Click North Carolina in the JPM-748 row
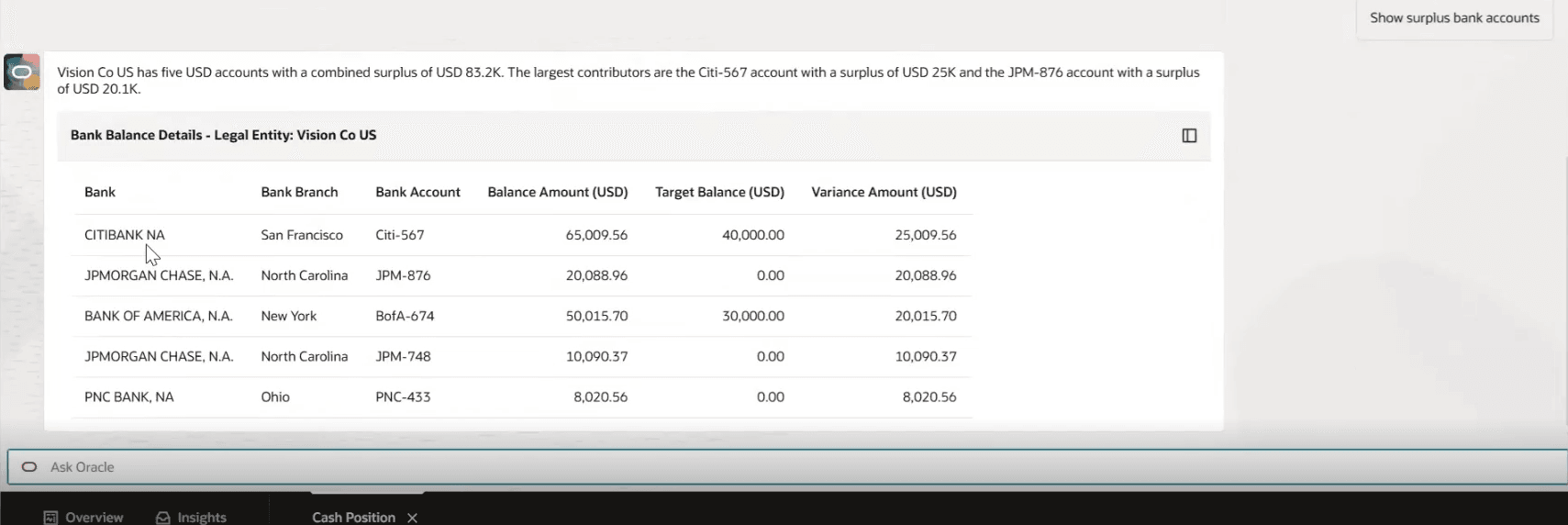The image size is (1568, 525). [304, 356]
